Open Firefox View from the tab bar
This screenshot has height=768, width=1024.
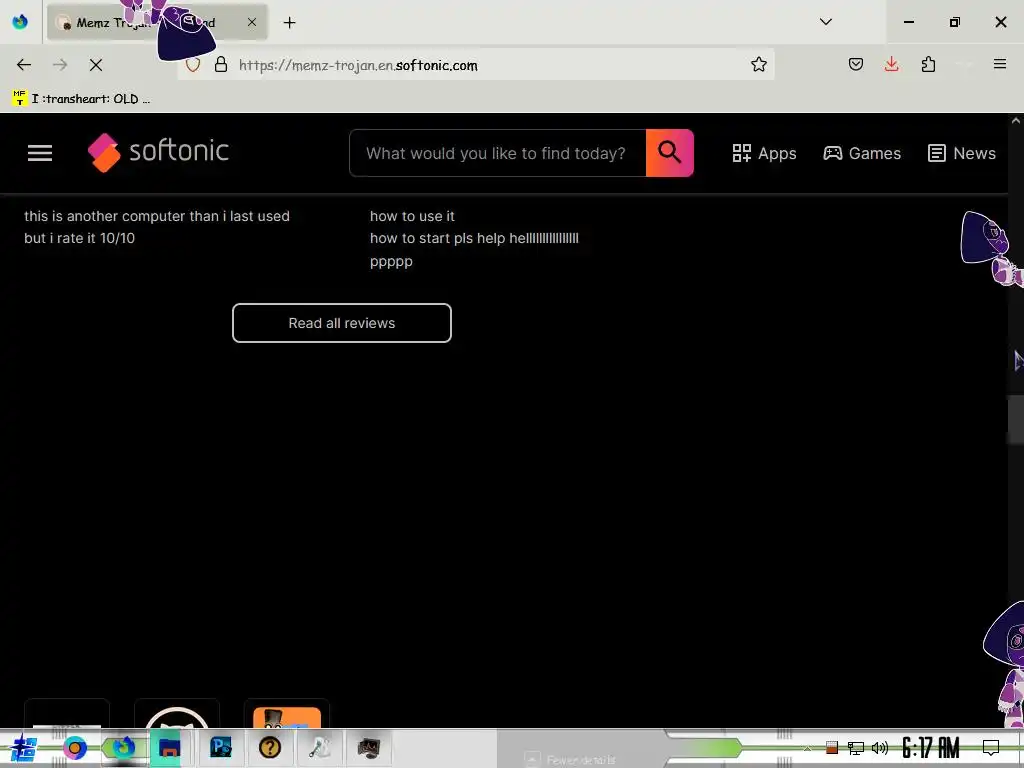(x=20, y=22)
